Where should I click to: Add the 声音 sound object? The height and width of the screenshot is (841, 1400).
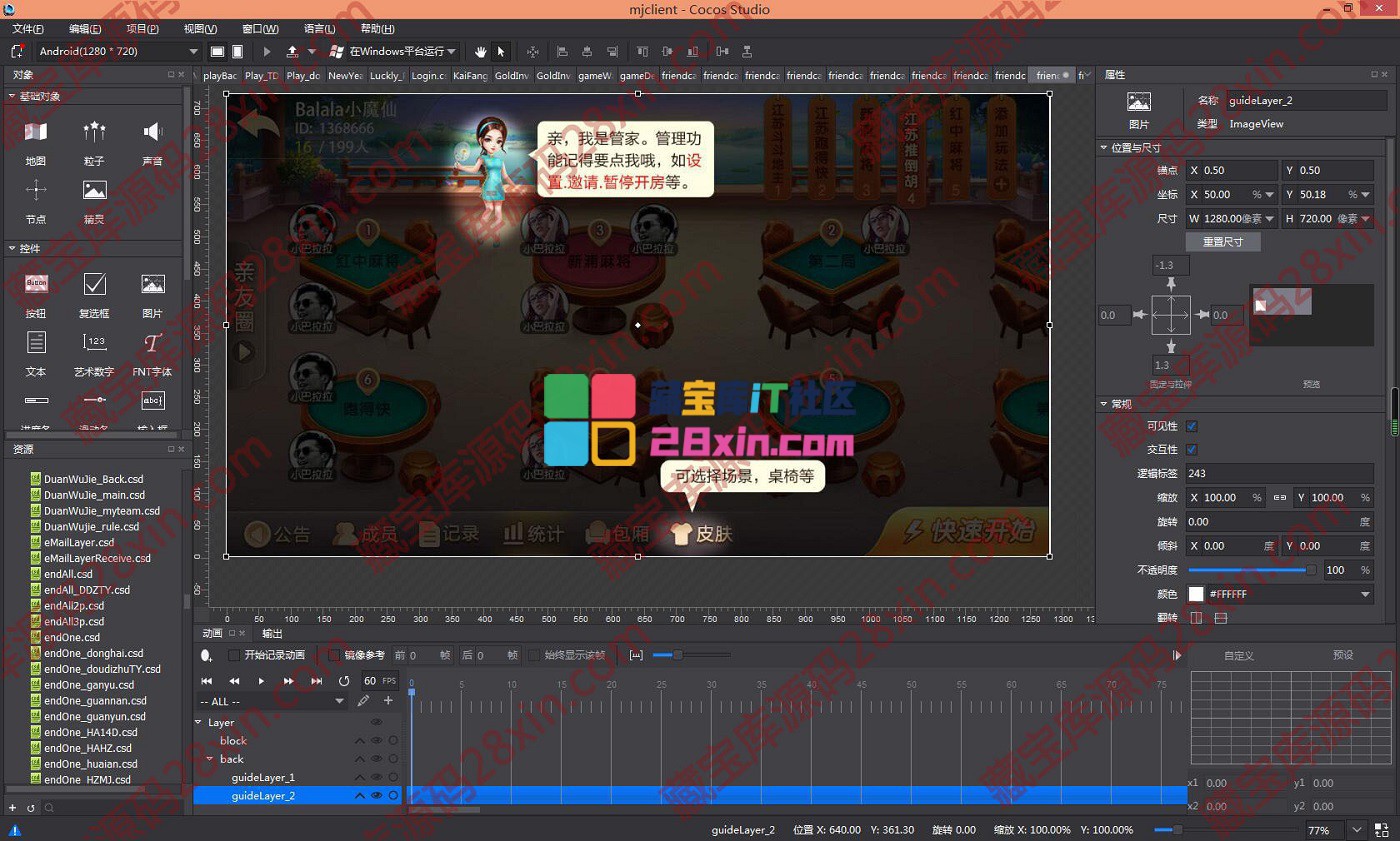pyautogui.click(x=152, y=143)
